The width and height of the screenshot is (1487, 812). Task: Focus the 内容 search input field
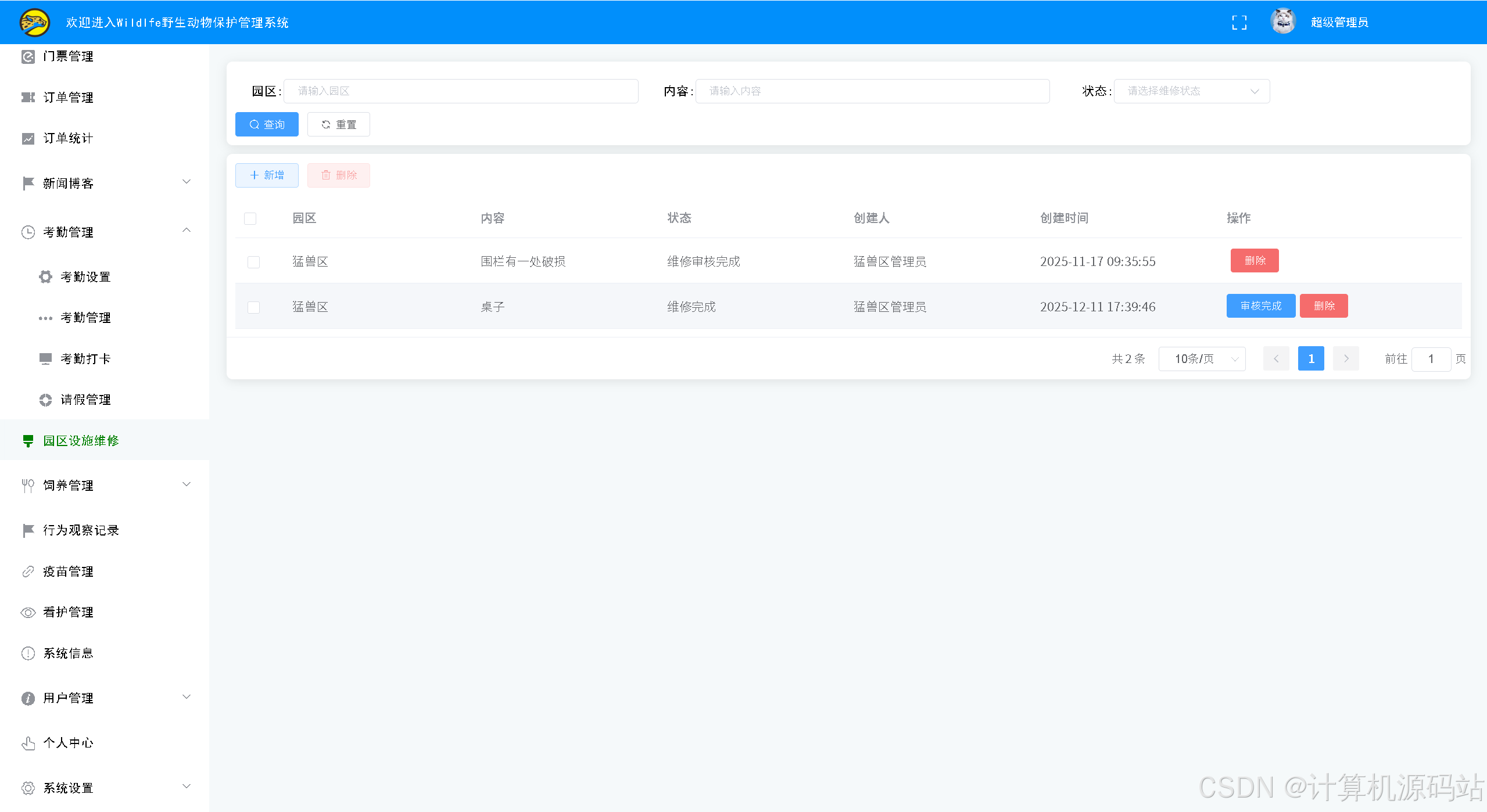872,91
